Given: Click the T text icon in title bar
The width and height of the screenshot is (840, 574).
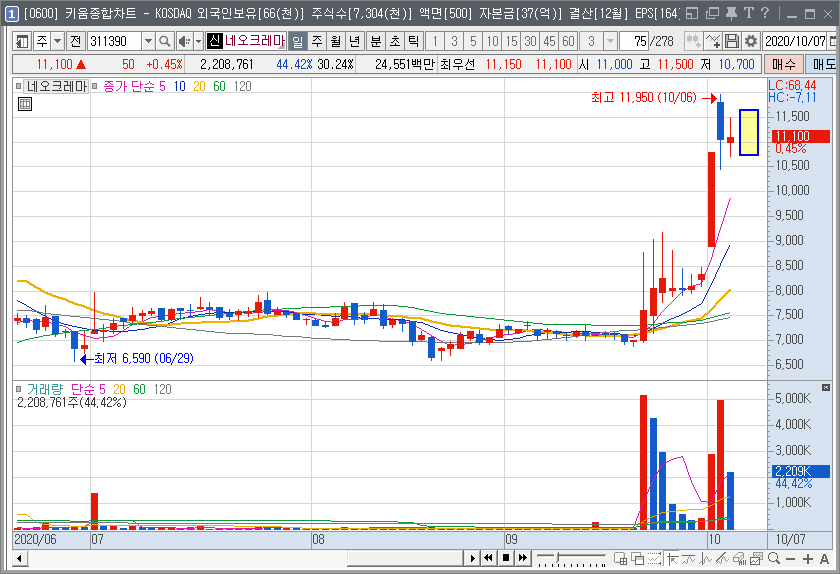Looking at the screenshot, I should click(x=749, y=13).
